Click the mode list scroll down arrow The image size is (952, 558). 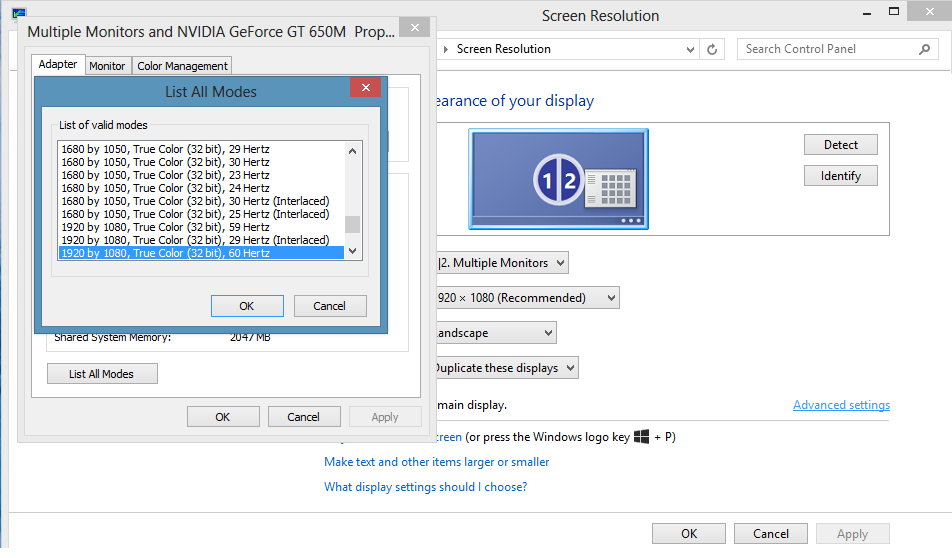[352, 251]
